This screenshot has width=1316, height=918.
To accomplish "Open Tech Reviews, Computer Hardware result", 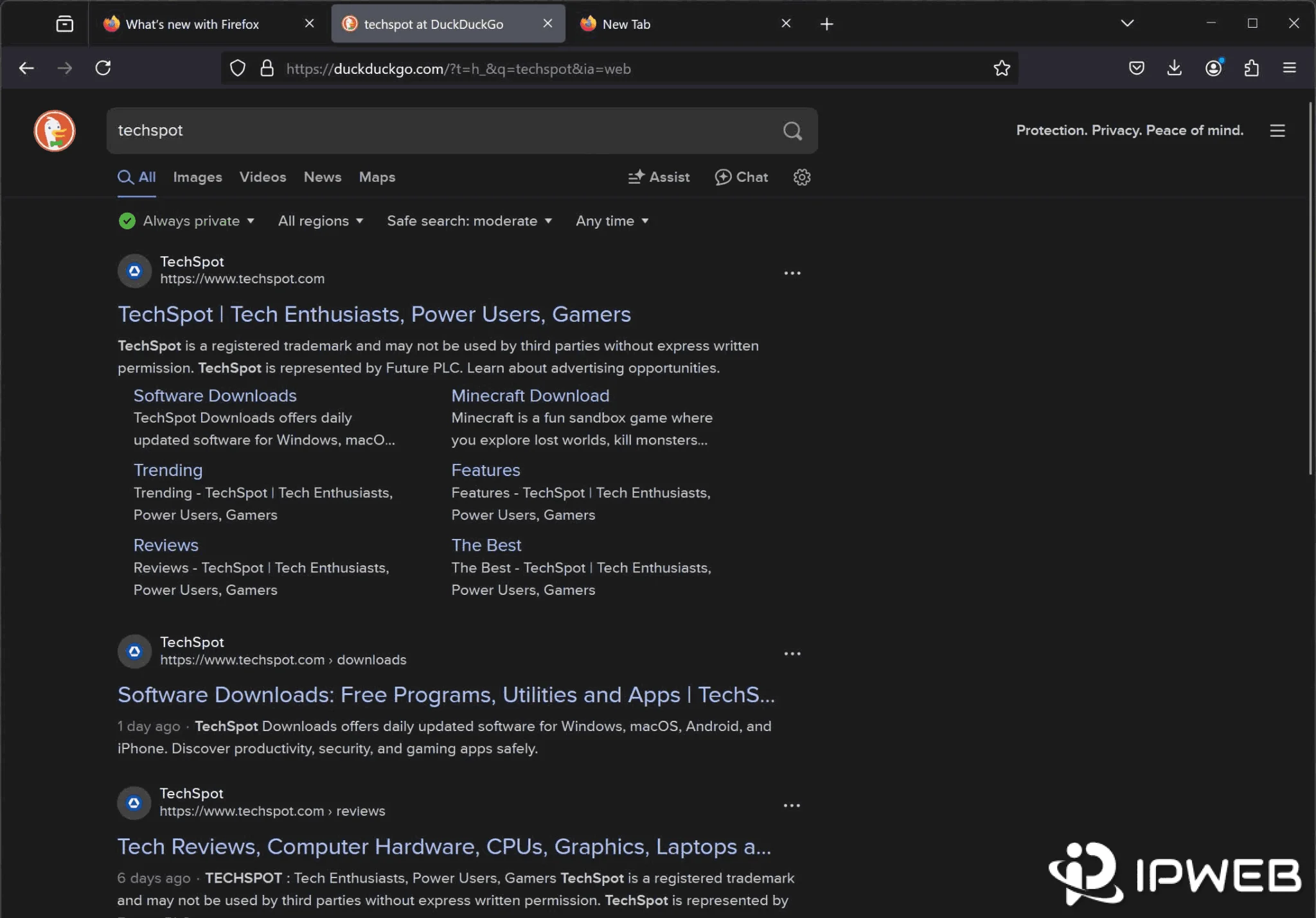I will click(x=444, y=847).
